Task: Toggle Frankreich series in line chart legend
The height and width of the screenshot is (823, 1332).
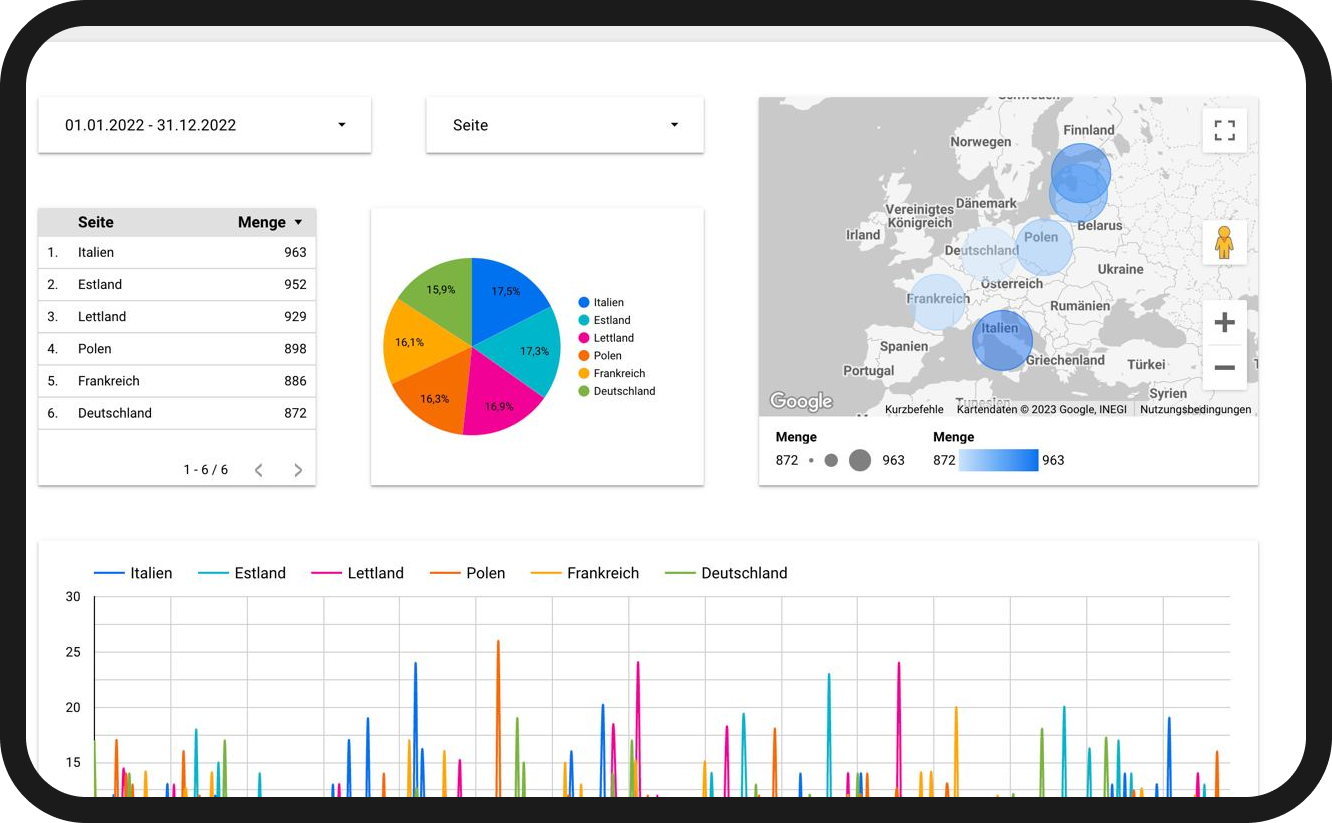Action: 585,573
